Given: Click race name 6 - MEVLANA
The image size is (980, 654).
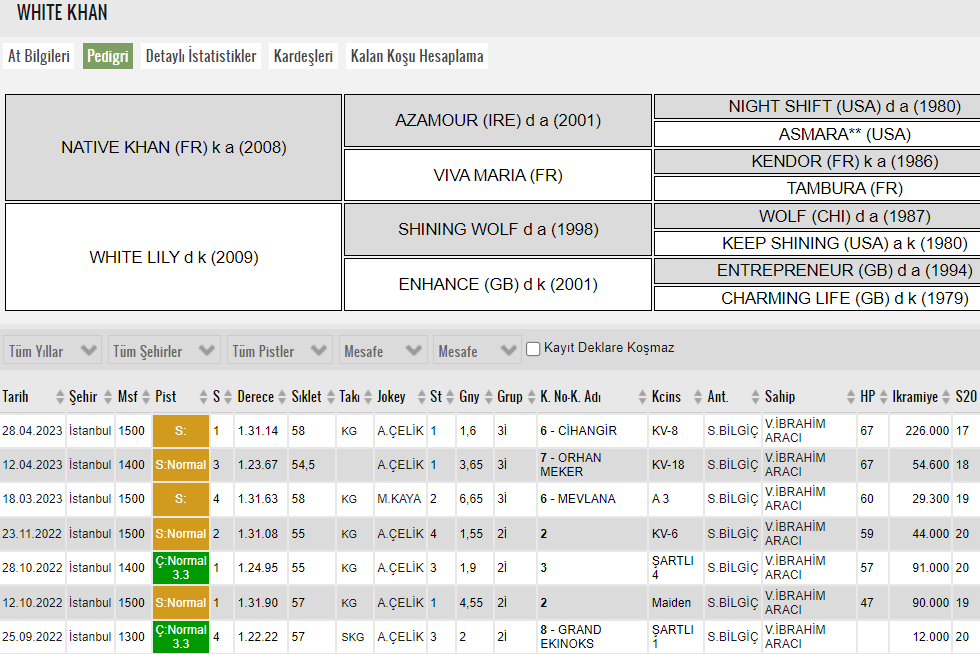Looking at the screenshot, I should pyautogui.click(x=578, y=499).
